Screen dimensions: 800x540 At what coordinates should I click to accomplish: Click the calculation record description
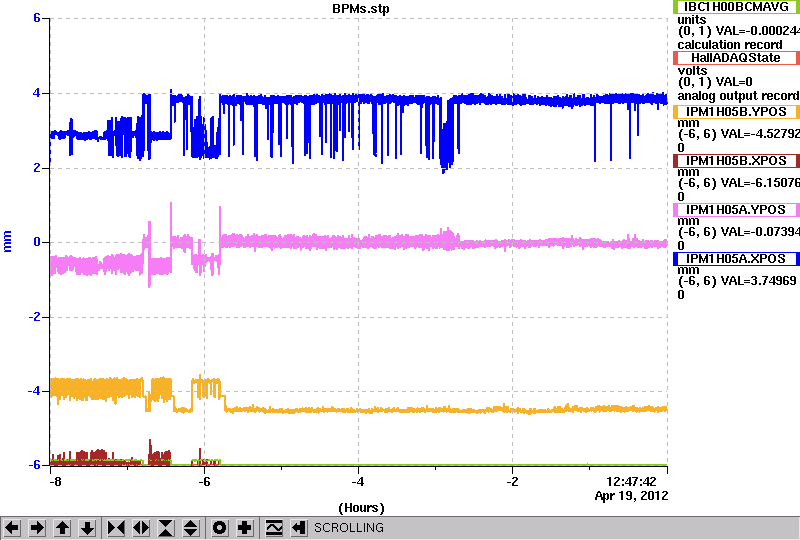pos(730,45)
